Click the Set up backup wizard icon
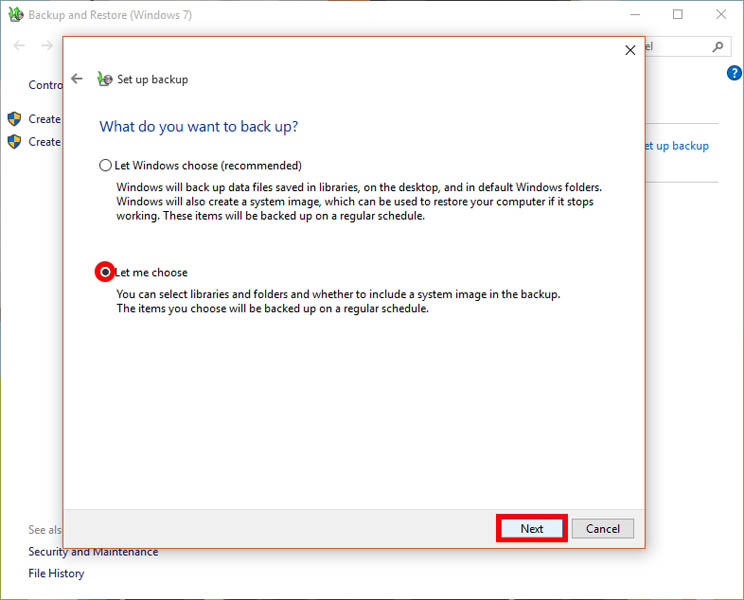The height and width of the screenshot is (600, 744). tap(104, 79)
